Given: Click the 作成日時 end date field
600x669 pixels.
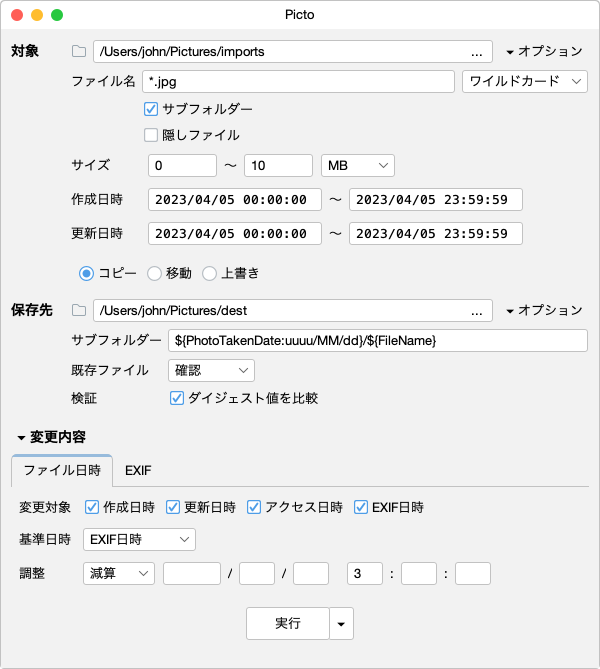Looking at the screenshot, I should point(436,200).
